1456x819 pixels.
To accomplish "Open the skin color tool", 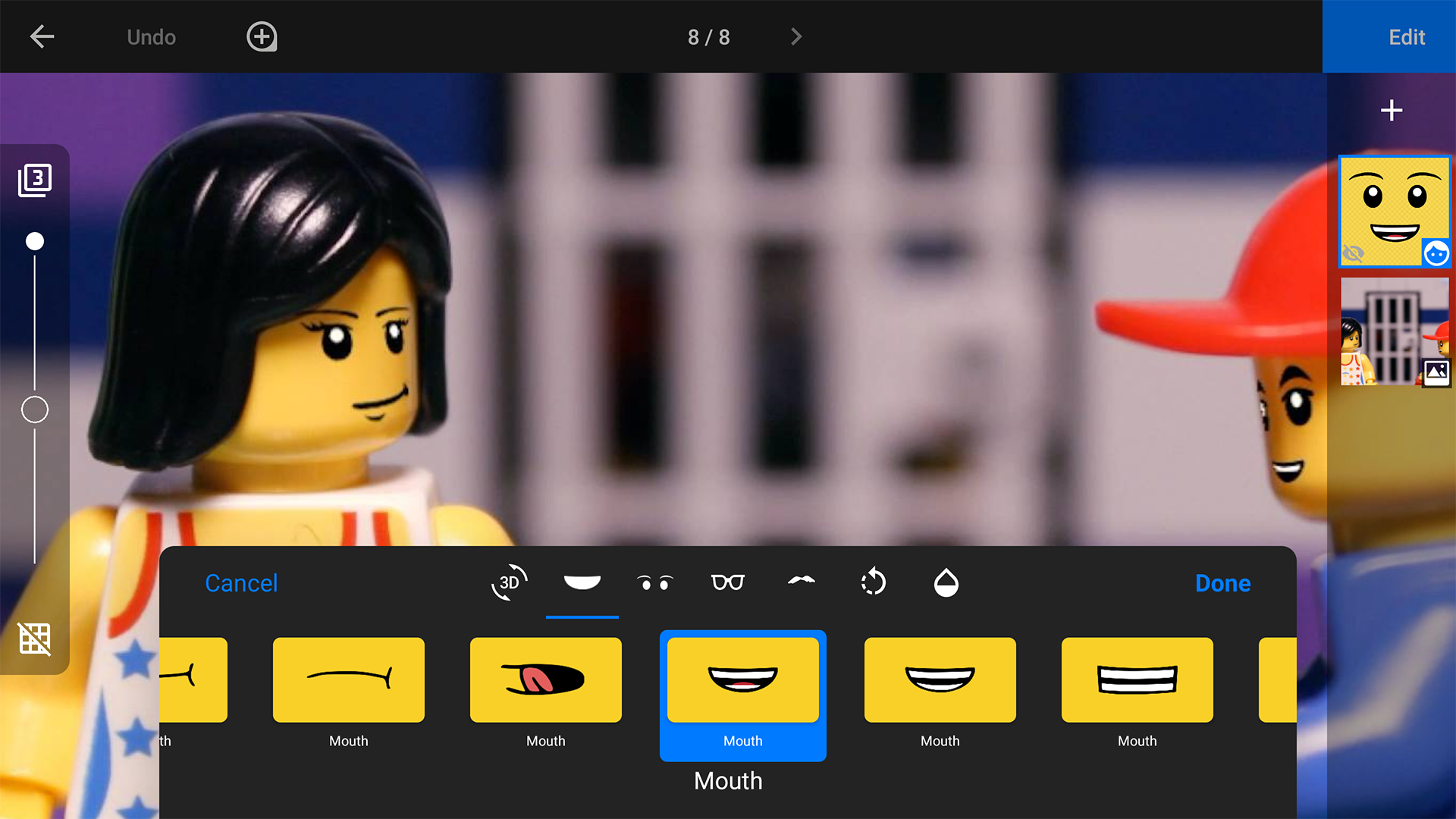I will point(946,582).
